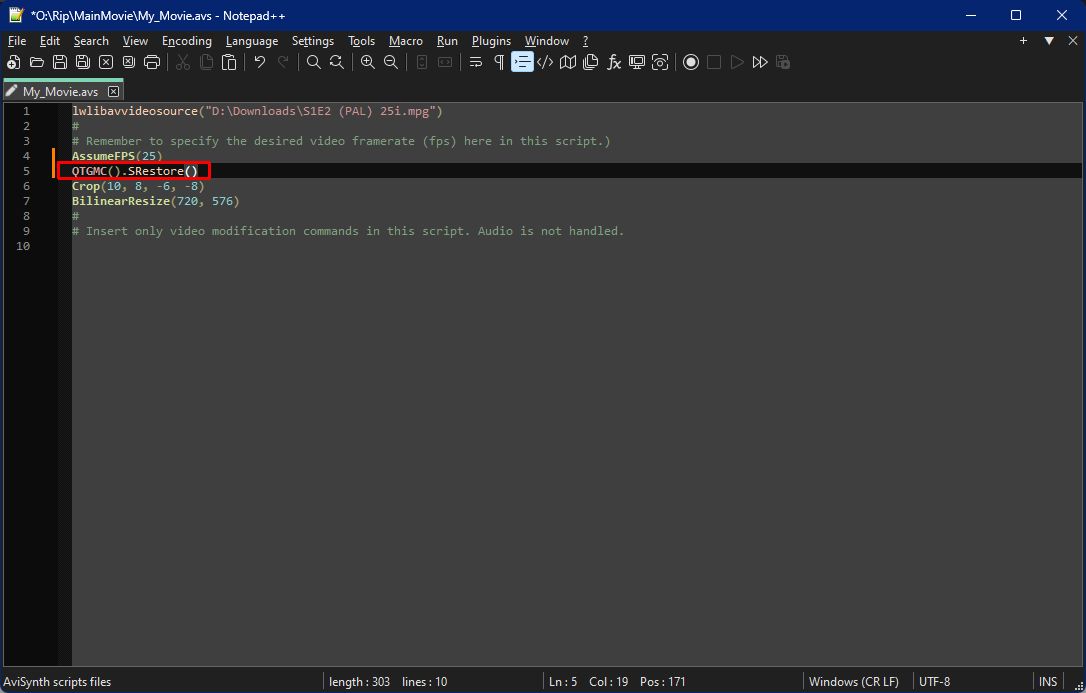Toggle INS typing mode in status bar
1086x693 pixels.
tap(1047, 682)
